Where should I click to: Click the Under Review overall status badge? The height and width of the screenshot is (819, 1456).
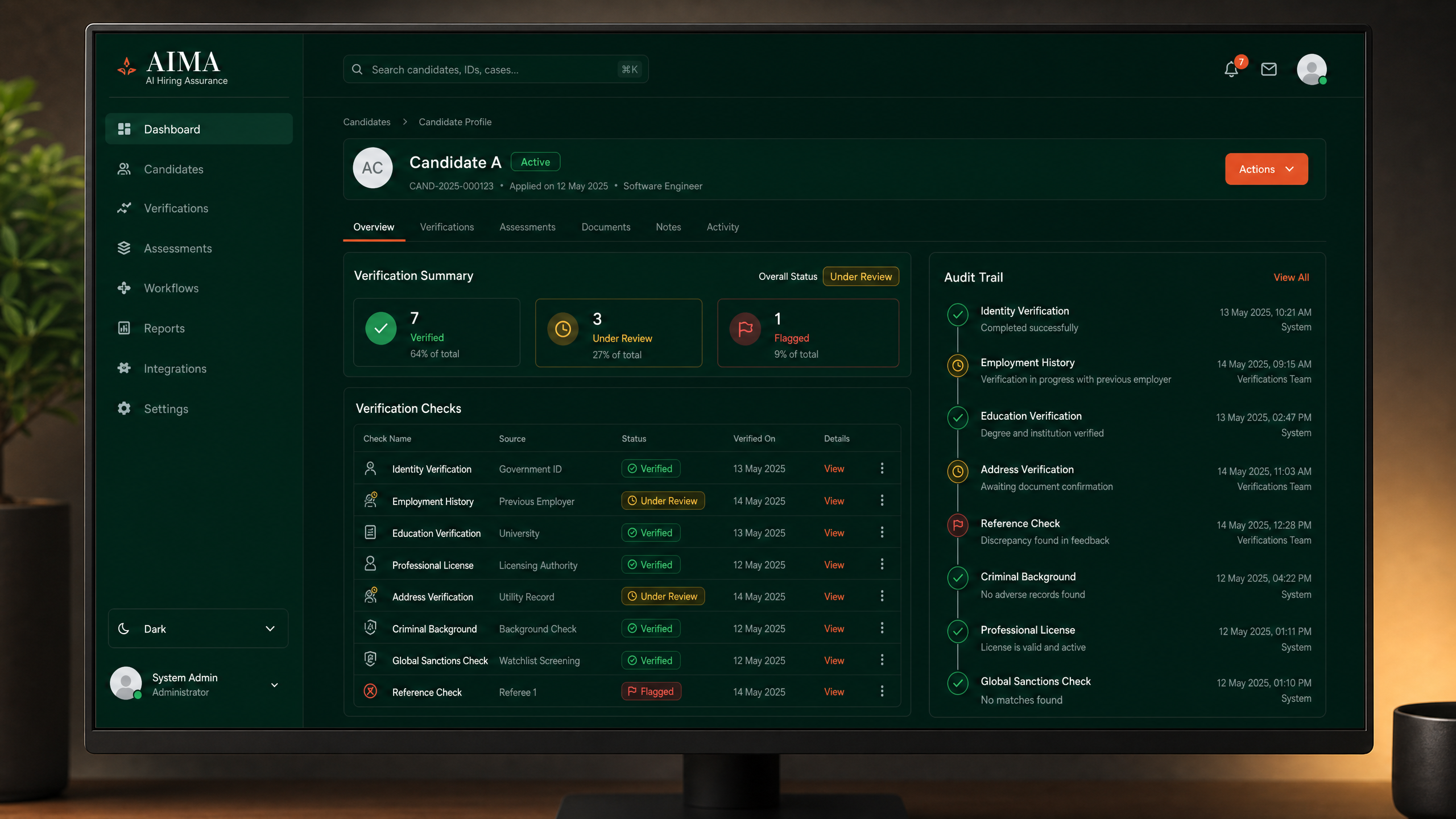click(861, 276)
